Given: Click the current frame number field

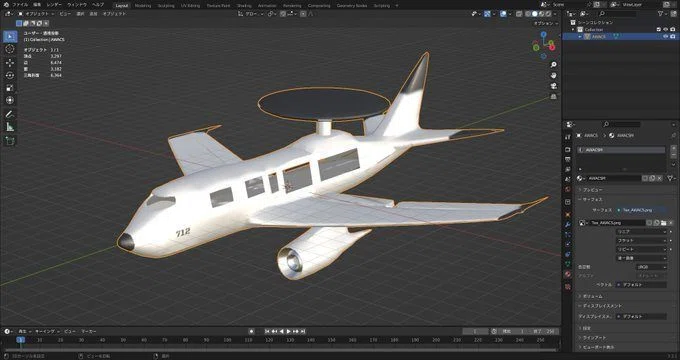Looking at the screenshot, I should tap(475, 331).
